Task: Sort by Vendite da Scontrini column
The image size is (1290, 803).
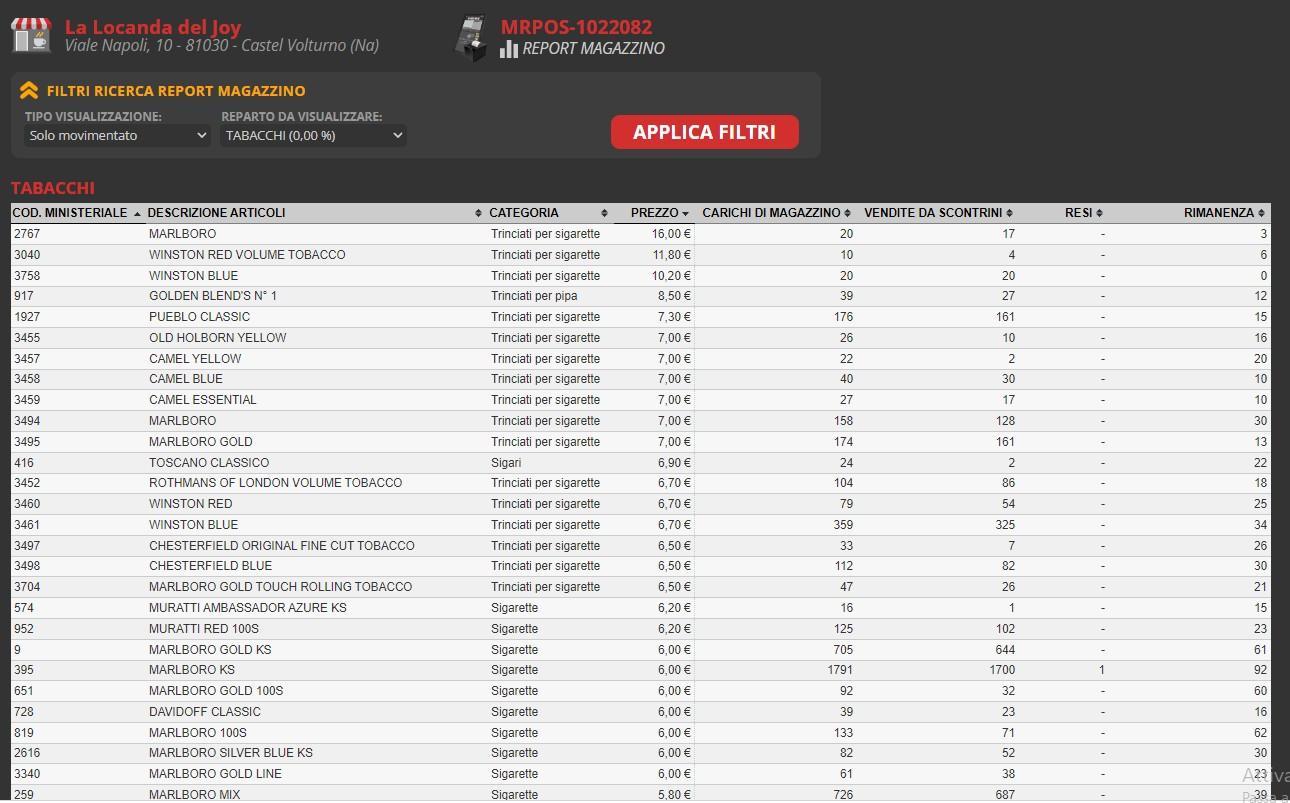Action: (938, 213)
